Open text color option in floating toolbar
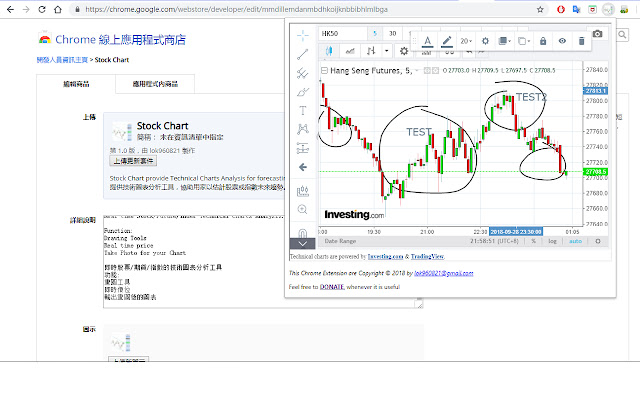640x400 pixels. point(427,41)
